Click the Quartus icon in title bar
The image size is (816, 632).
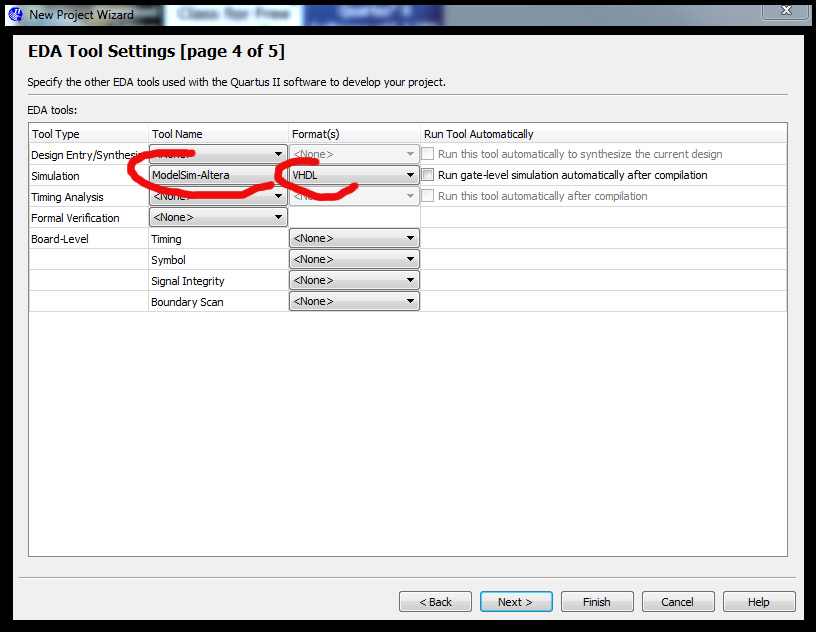click(x=16, y=15)
